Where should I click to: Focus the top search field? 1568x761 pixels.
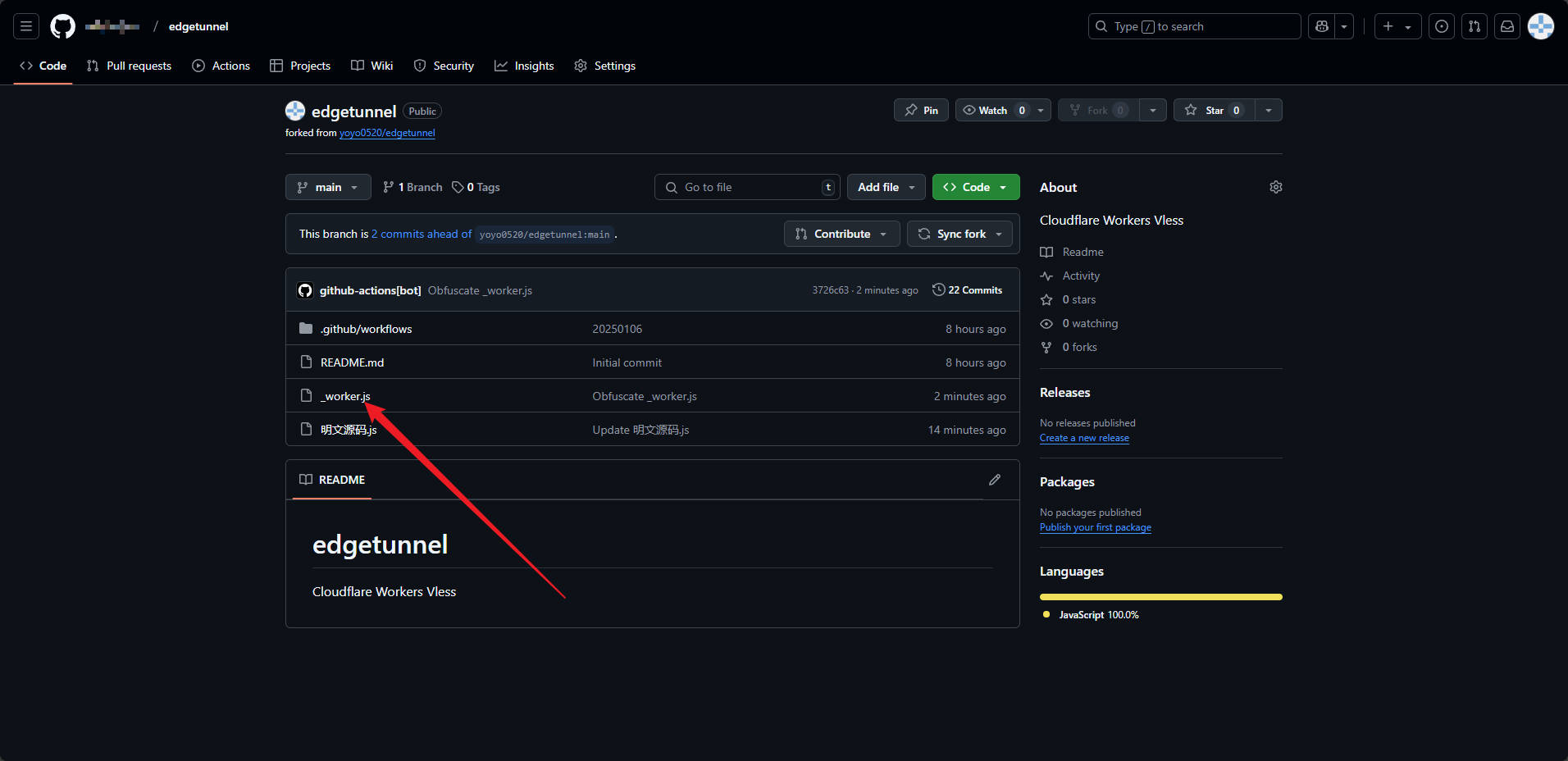coord(1194,26)
